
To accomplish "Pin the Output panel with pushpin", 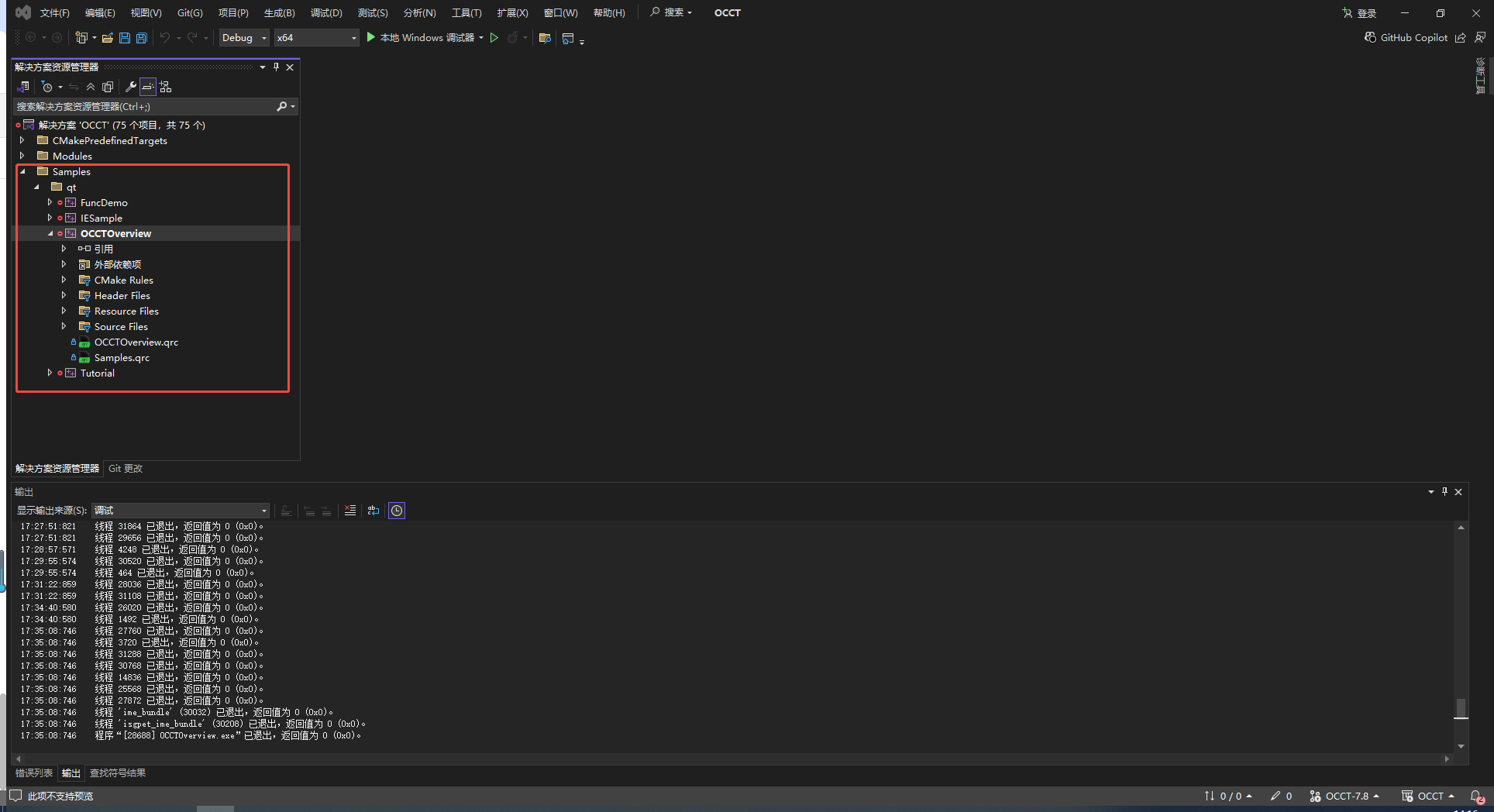I will tap(1444, 491).
